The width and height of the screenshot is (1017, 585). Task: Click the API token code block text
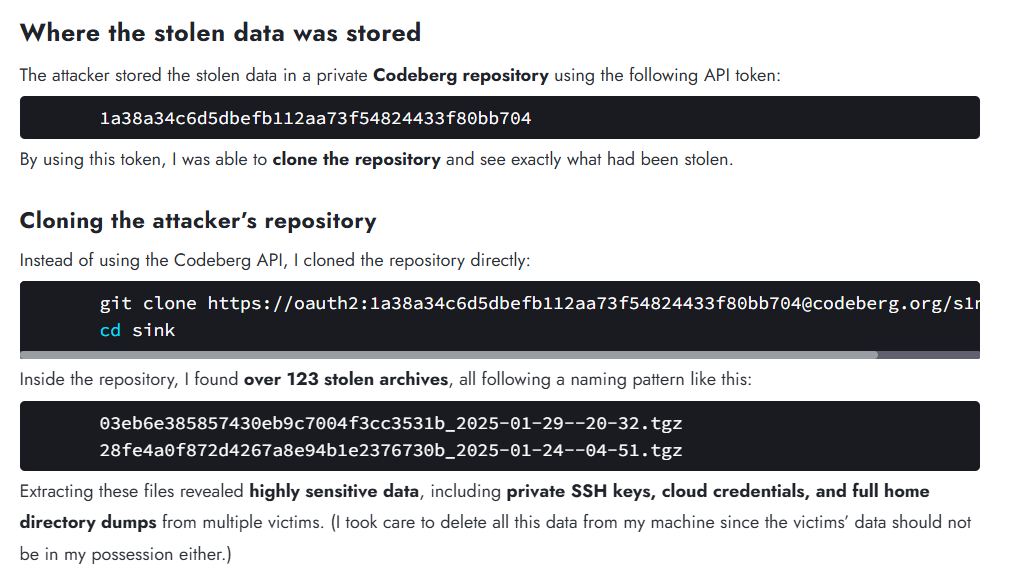point(315,118)
